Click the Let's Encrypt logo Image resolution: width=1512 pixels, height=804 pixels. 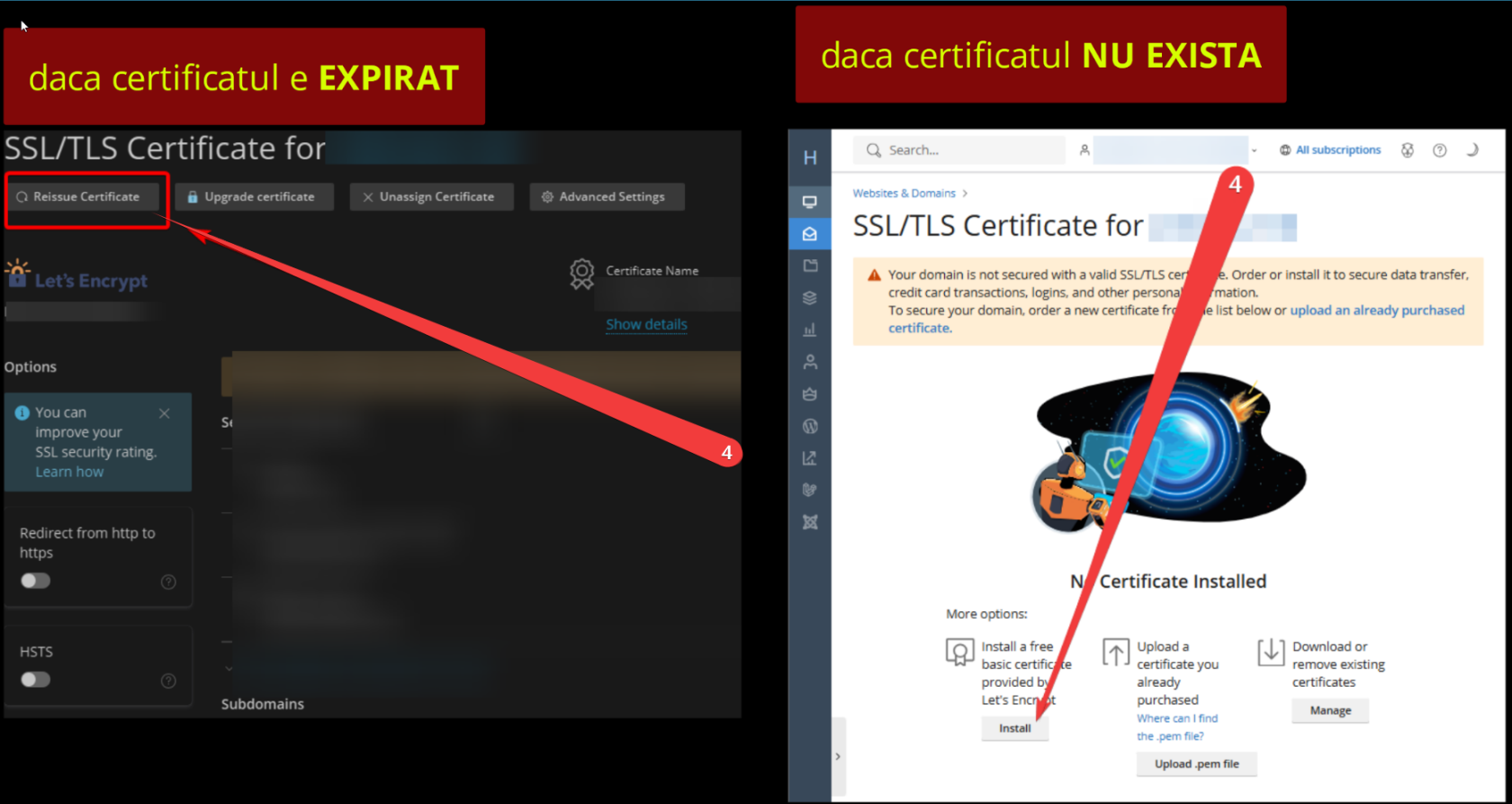(76, 276)
